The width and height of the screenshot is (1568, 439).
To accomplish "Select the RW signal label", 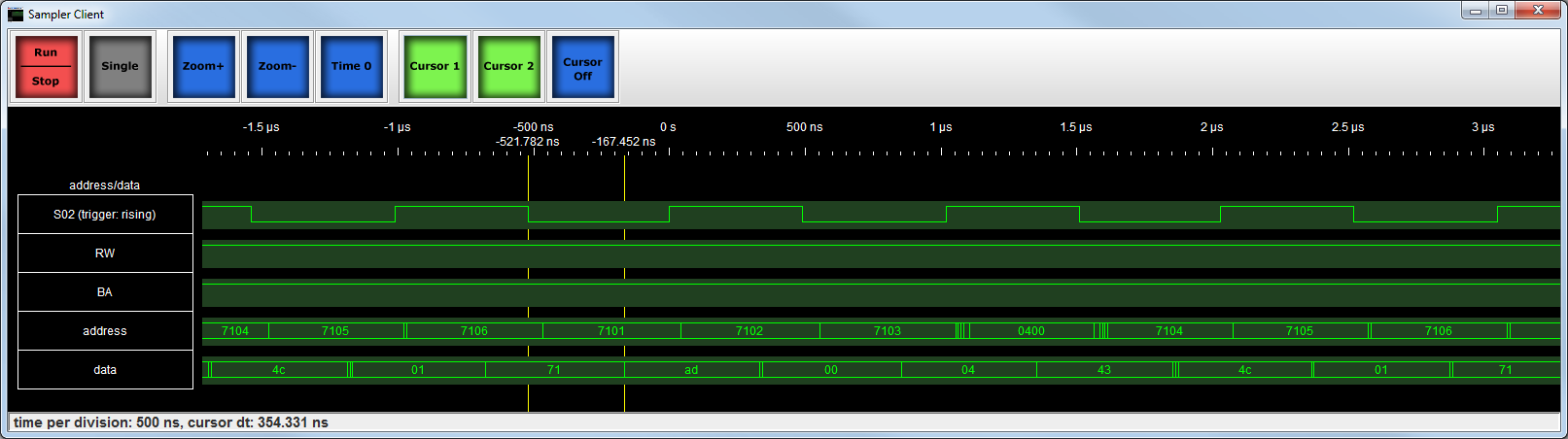I will coord(105,253).
